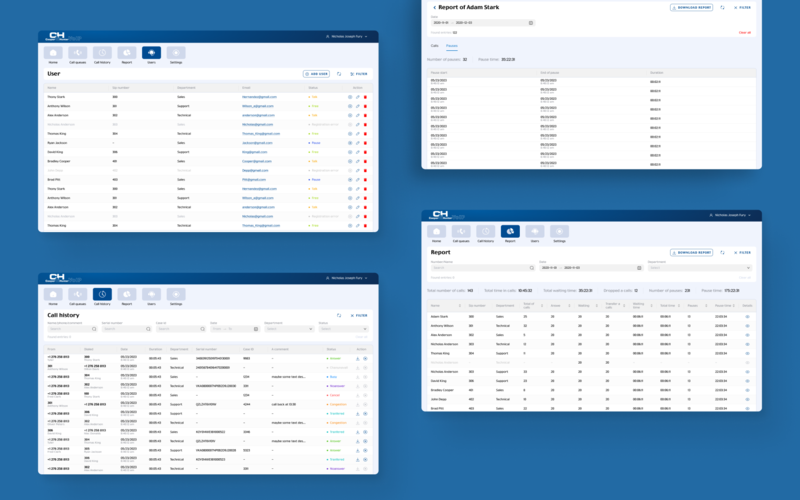Open Call history from the Report window navigation

[485, 232]
